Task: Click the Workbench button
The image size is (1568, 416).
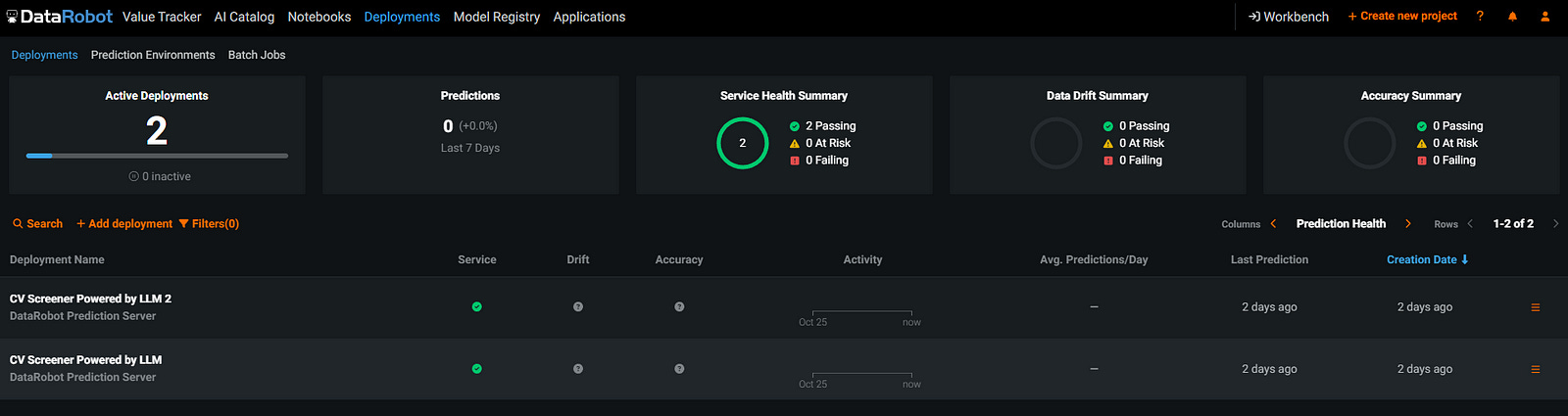Action: click(x=1289, y=17)
